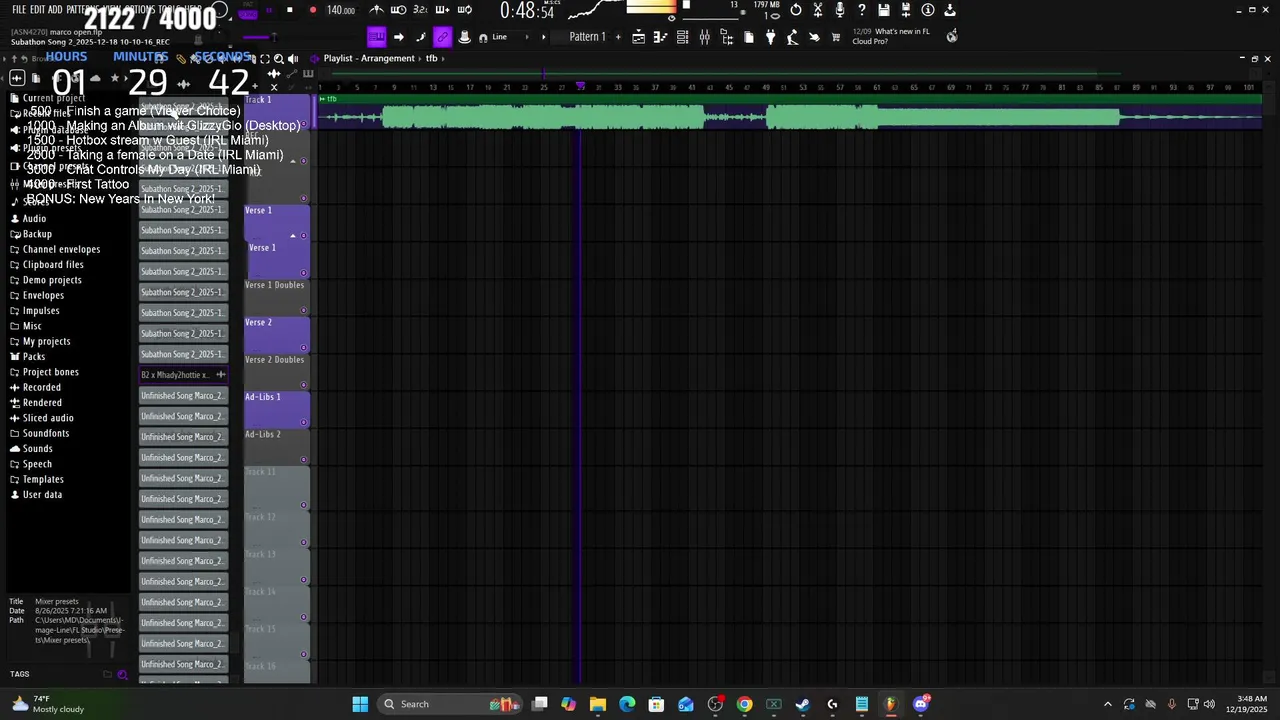The width and height of the screenshot is (1280, 720).
Task: Toggle the loop recording icon
Action: tap(465, 10)
